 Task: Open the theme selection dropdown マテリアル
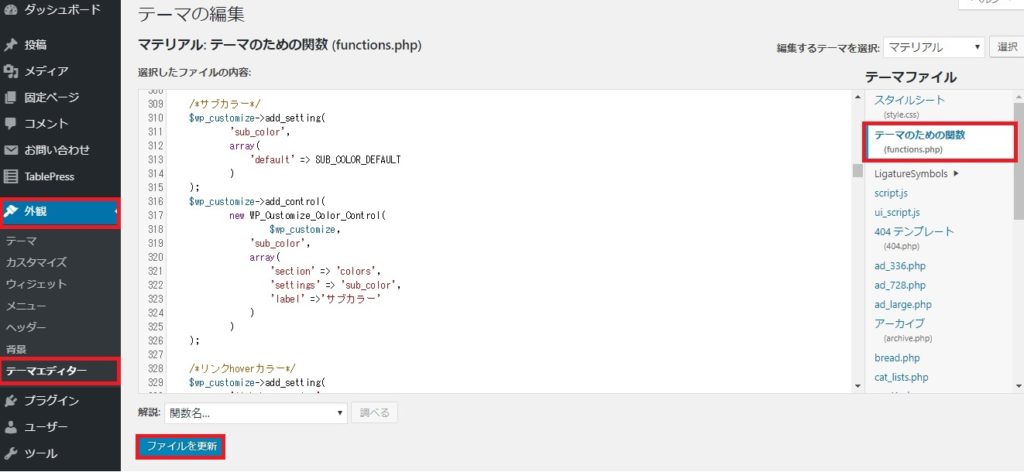coord(934,47)
